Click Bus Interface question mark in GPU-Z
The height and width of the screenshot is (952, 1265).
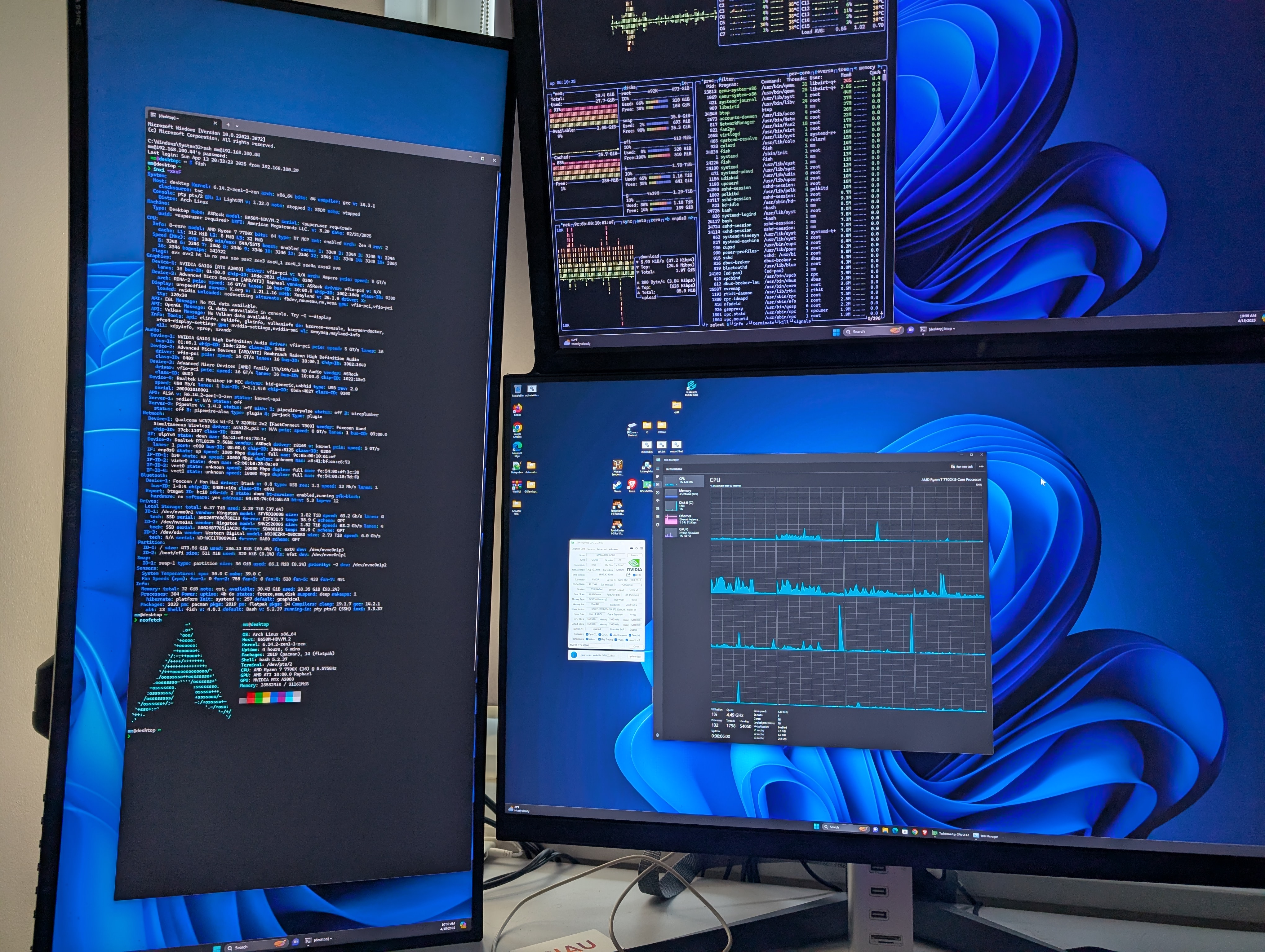point(642,585)
